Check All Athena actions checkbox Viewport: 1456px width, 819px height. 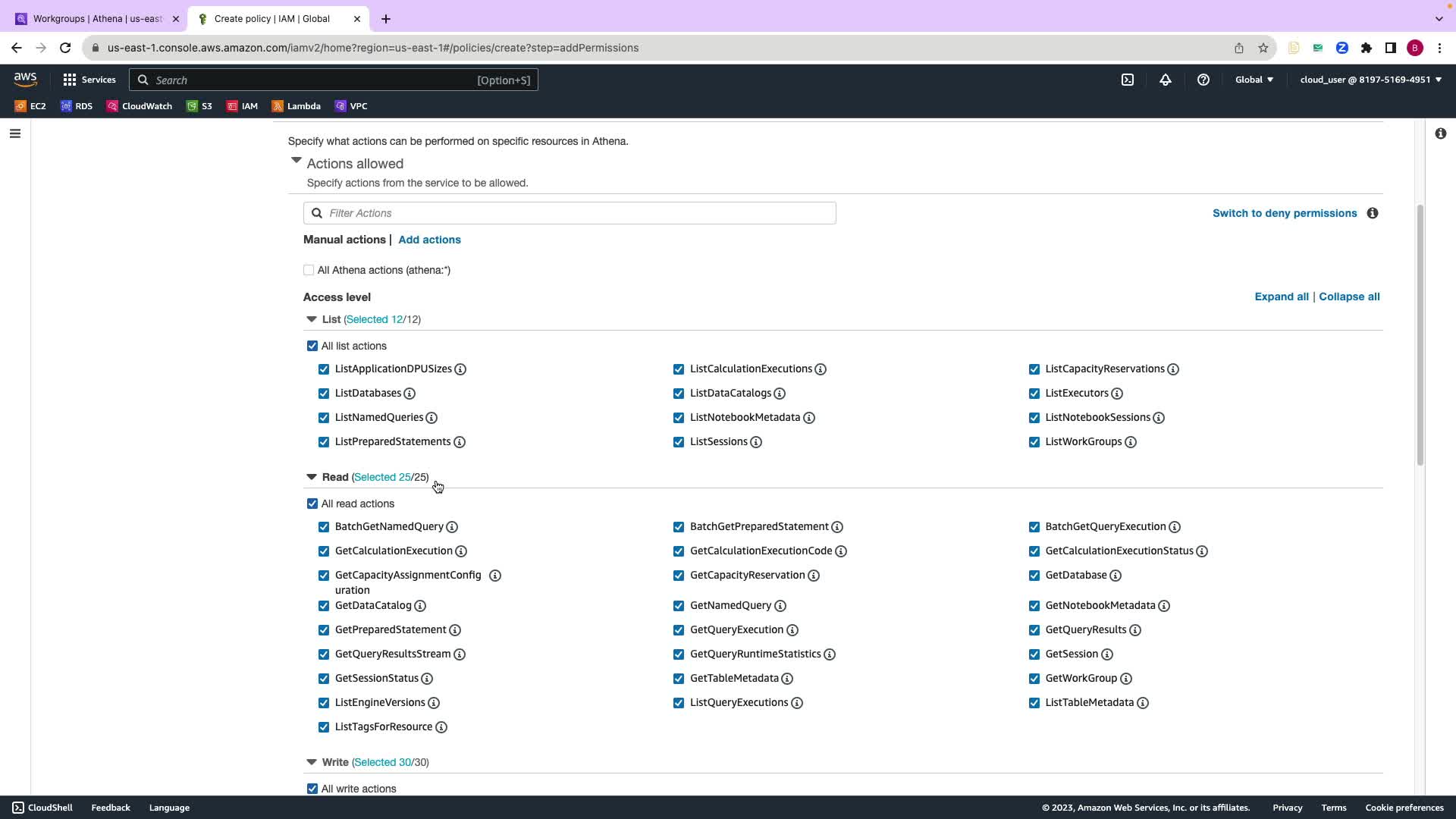[309, 270]
